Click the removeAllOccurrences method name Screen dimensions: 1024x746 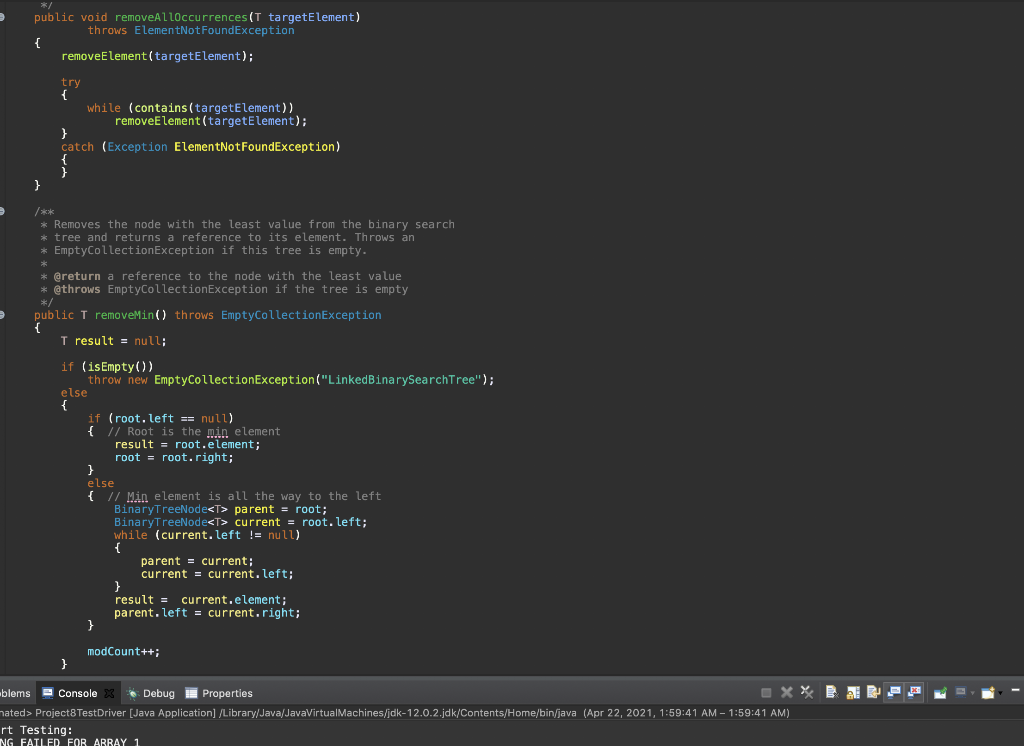point(181,17)
